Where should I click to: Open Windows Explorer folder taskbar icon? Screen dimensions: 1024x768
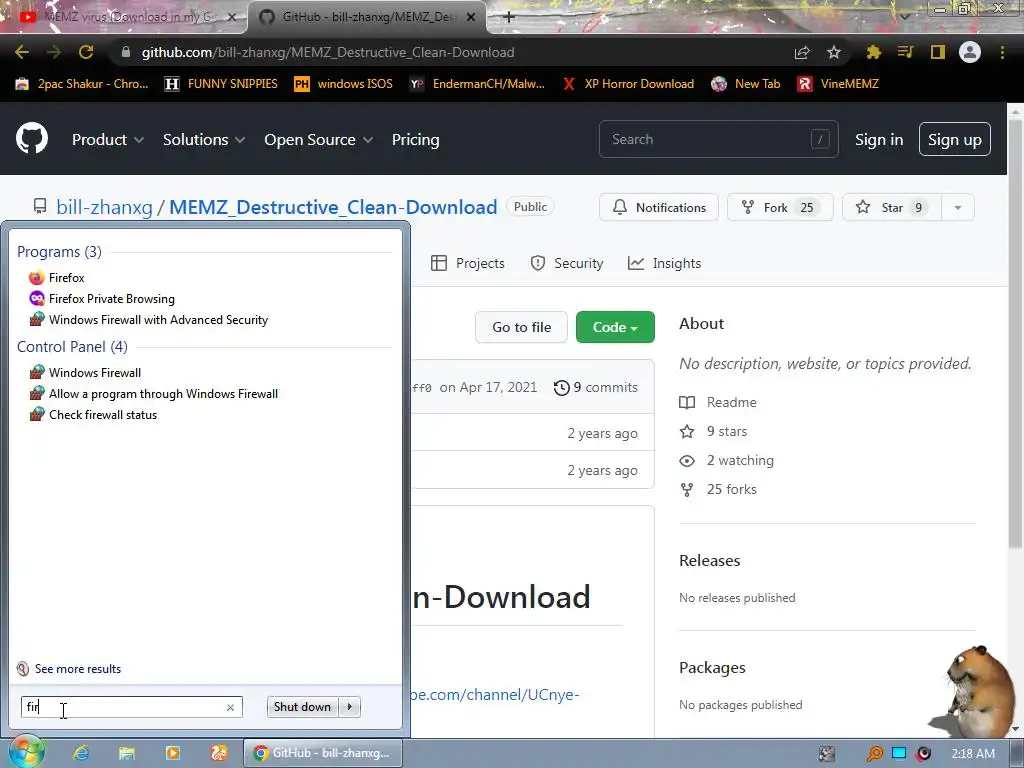[x=127, y=753]
